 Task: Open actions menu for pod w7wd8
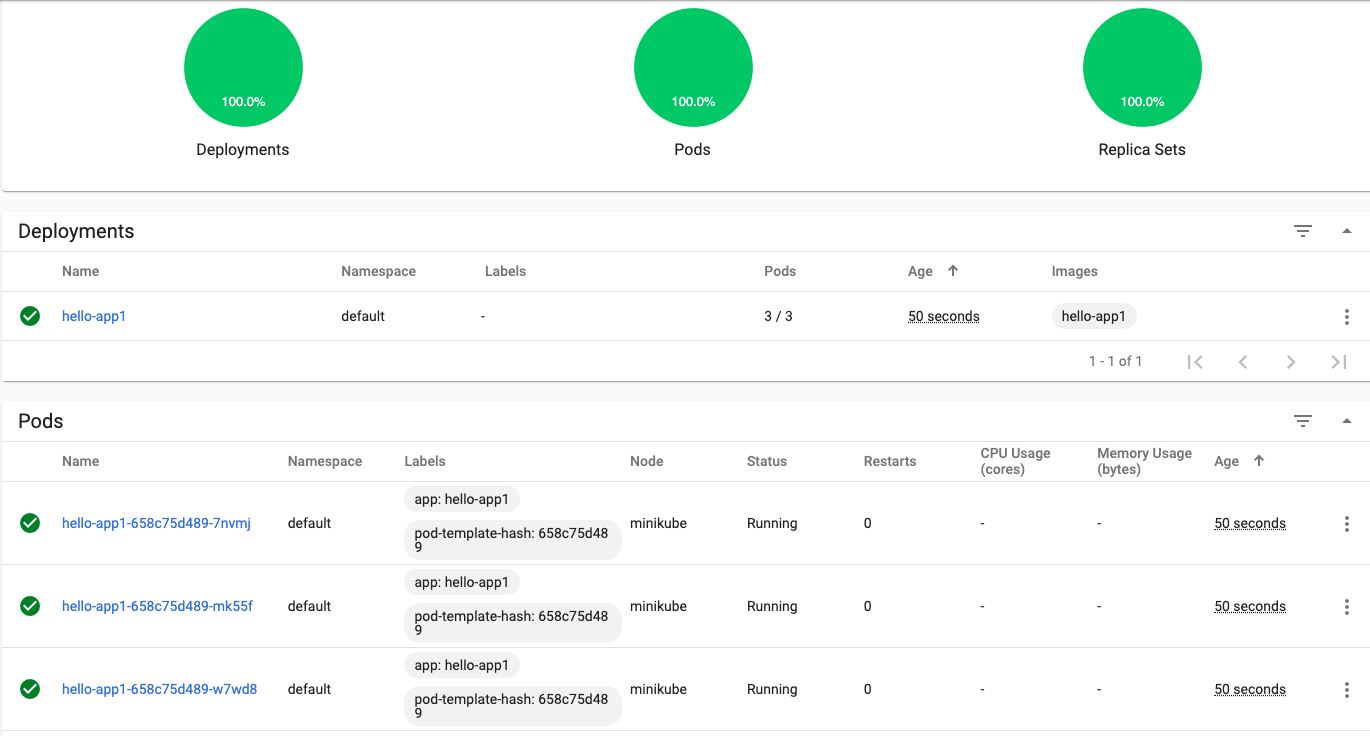click(x=1346, y=690)
